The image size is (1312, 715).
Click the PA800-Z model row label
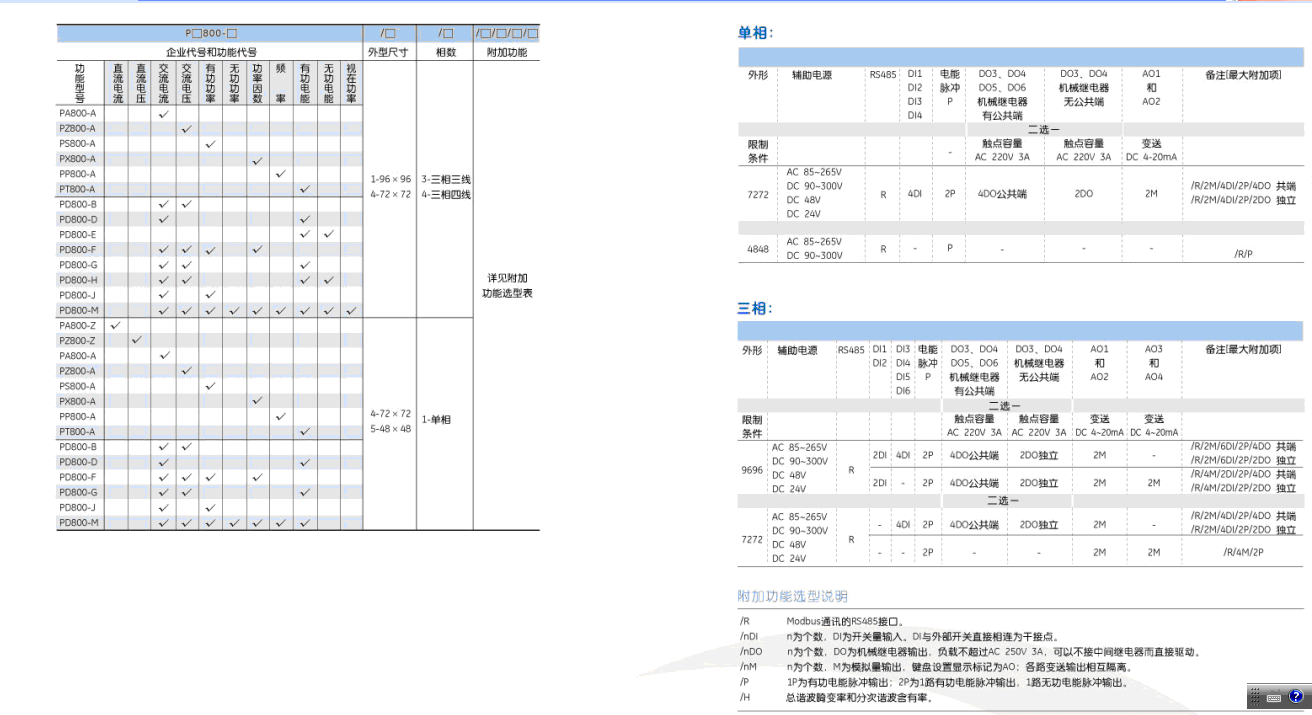coord(79,325)
